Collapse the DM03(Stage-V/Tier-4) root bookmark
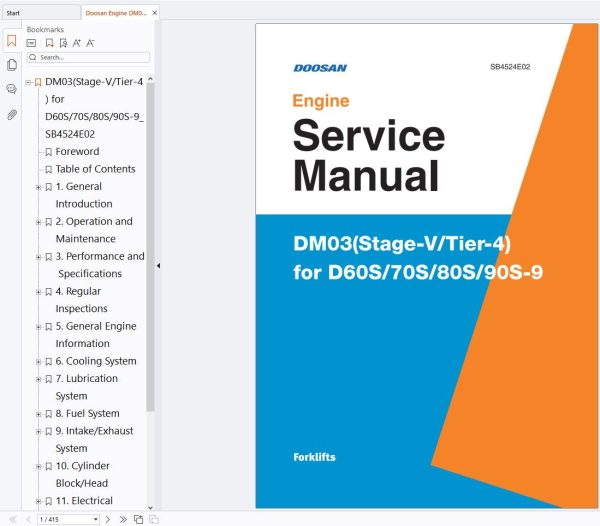Screen dimensions: 600x526 (28, 82)
